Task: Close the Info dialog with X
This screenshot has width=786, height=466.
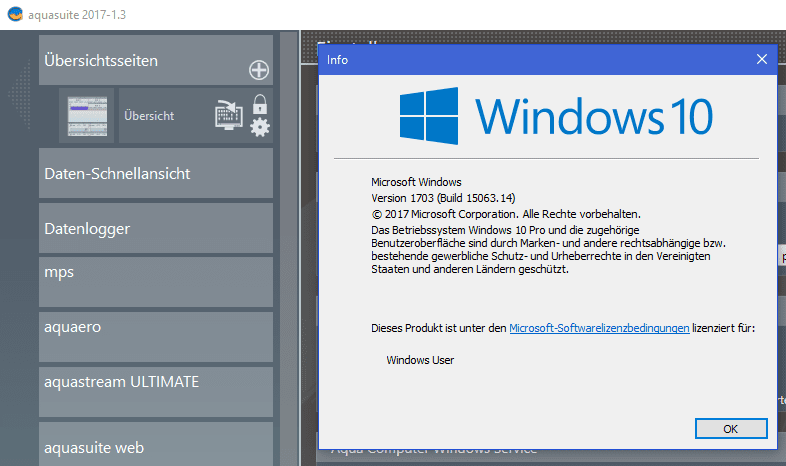Action: 761,59
